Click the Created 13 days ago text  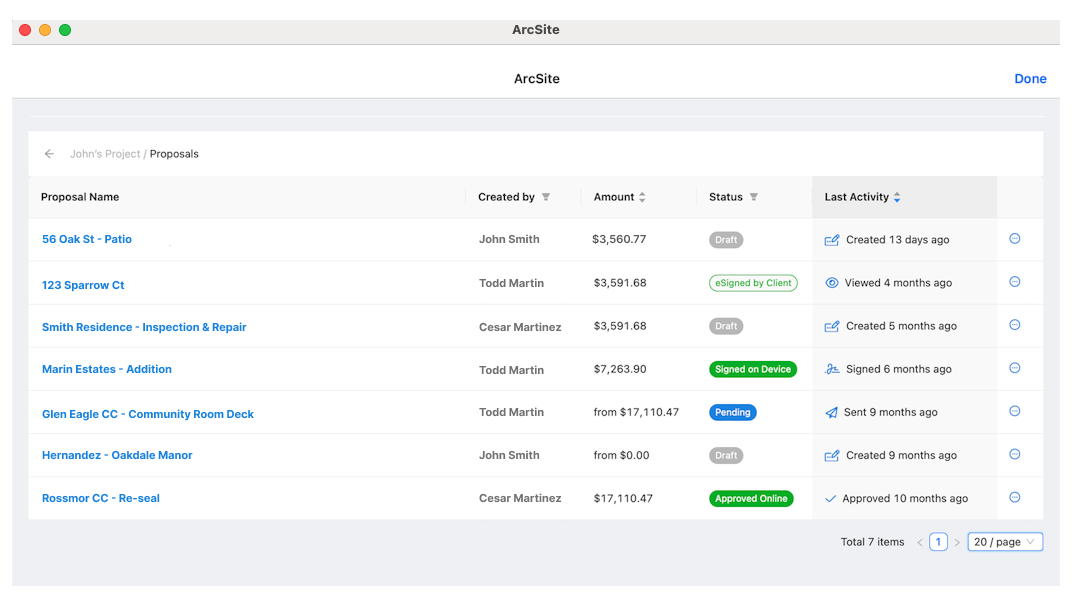(898, 239)
